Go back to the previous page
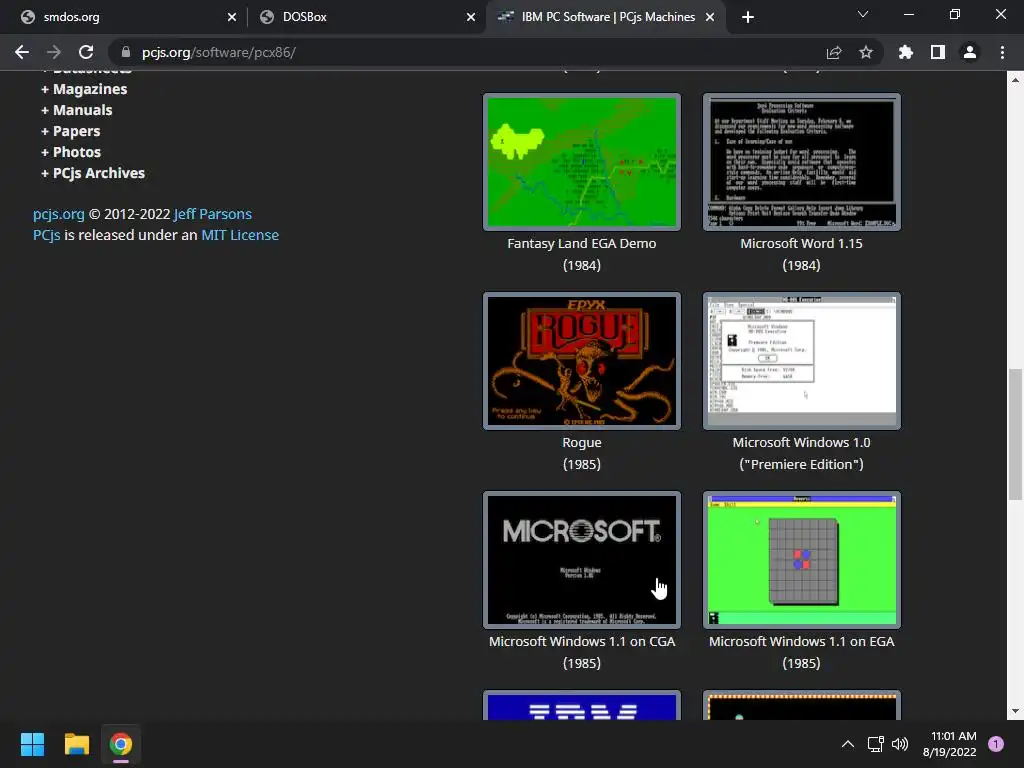 (x=22, y=52)
